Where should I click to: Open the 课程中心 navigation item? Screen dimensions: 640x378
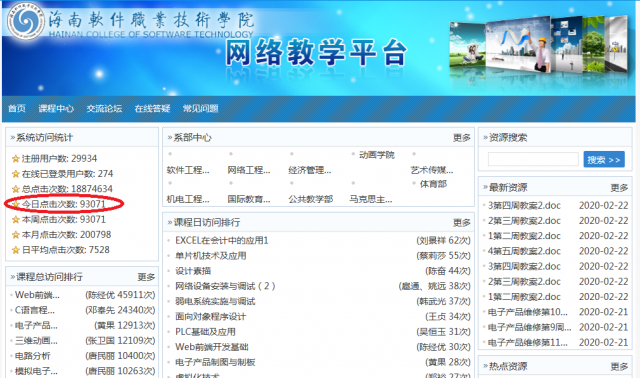pyautogui.click(x=56, y=109)
